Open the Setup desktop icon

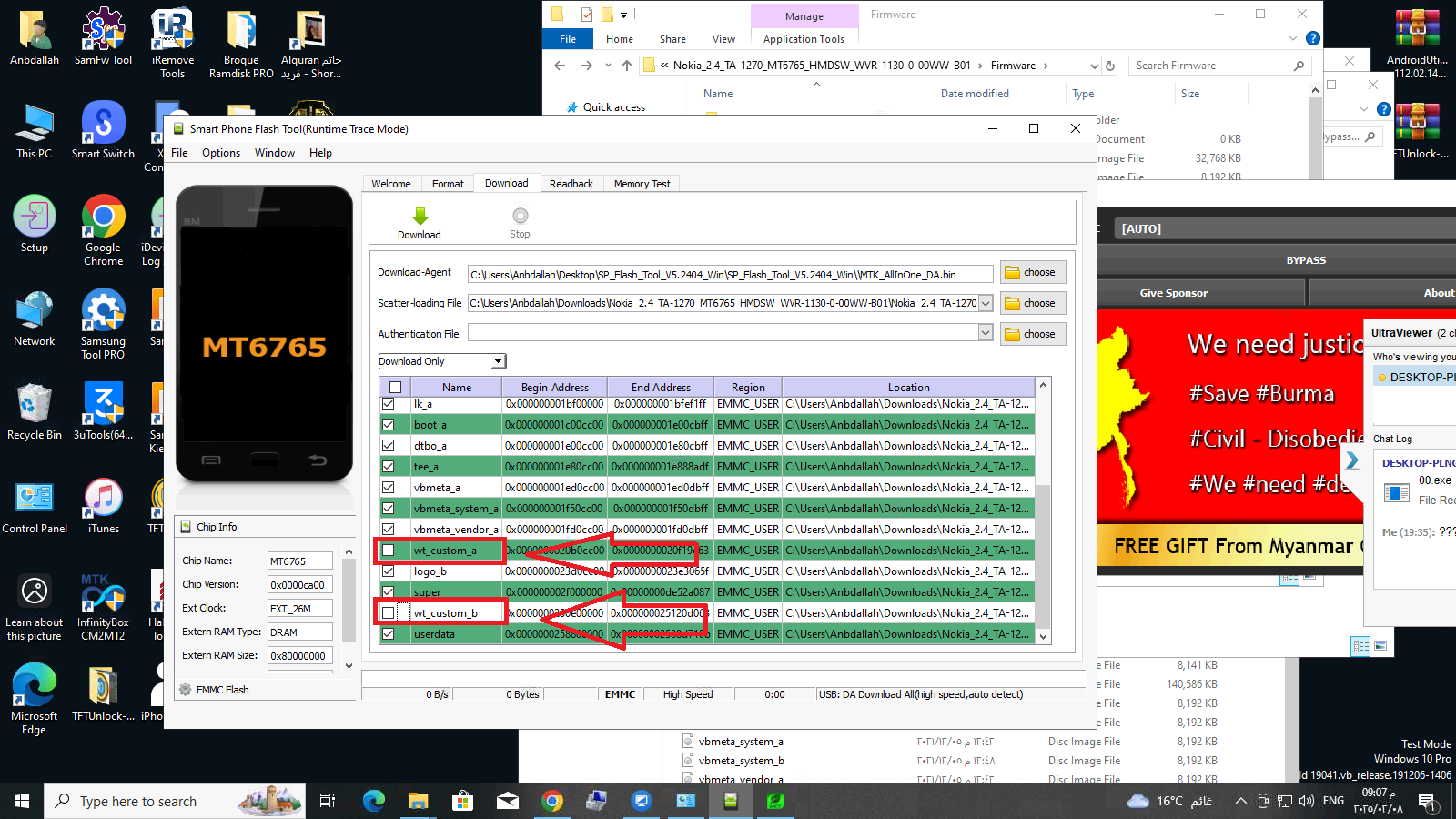pyautogui.click(x=35, y=224)
